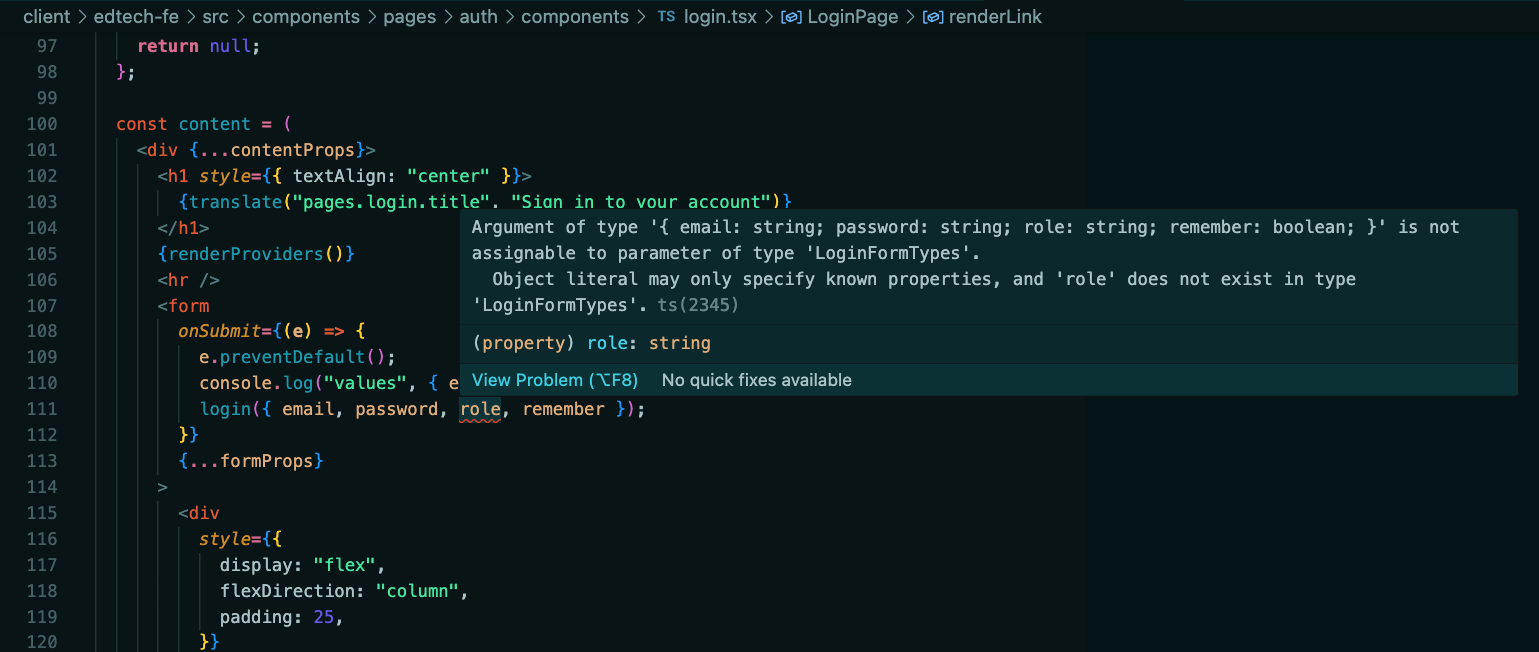Open login.tsx in the breadcrumb
Image resolution: width=1539 pixels, height=652 pixels.
(719, 17)
